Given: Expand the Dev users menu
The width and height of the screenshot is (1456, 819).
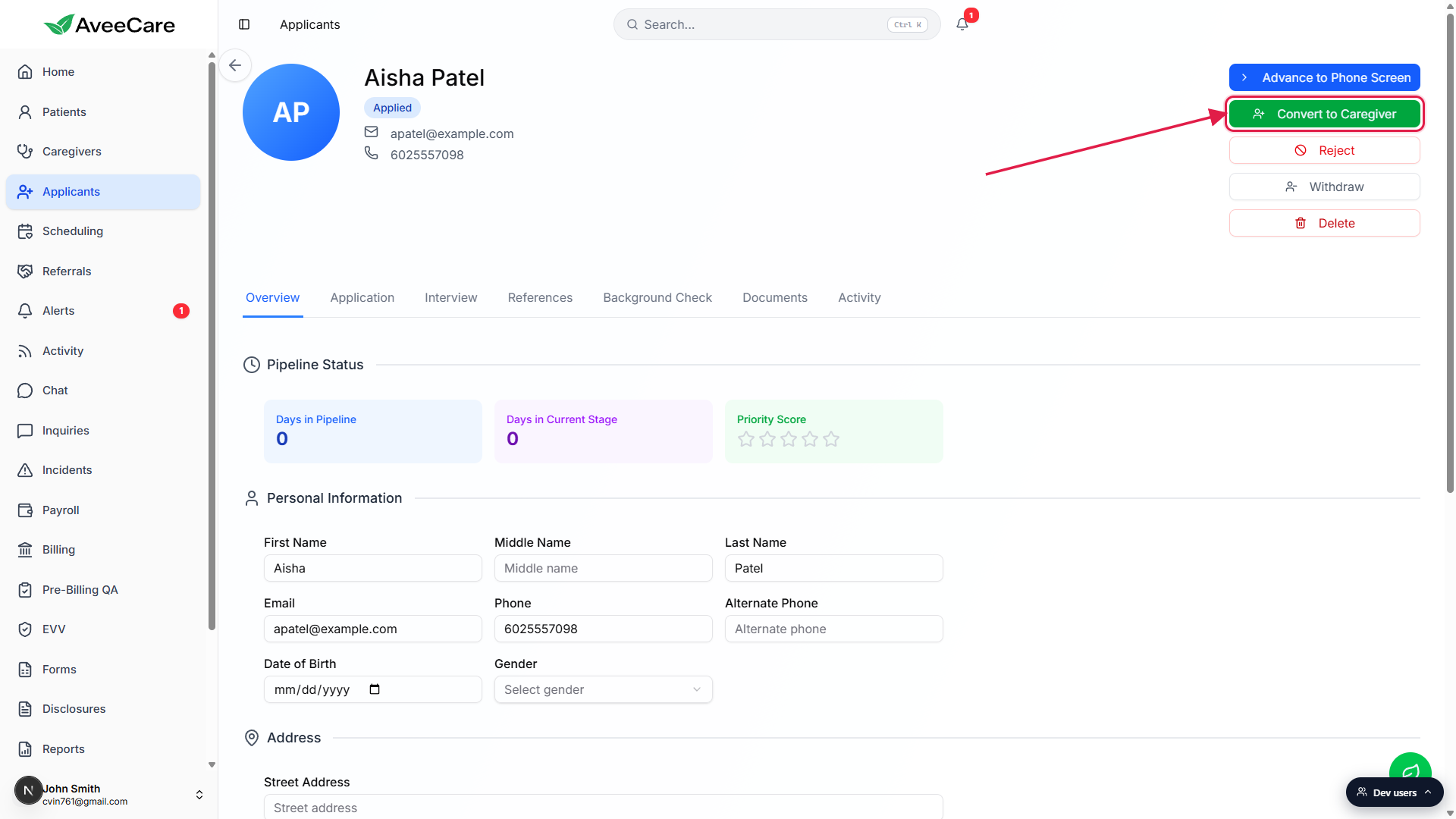Looking at the screenshot, I should 1395,792.
